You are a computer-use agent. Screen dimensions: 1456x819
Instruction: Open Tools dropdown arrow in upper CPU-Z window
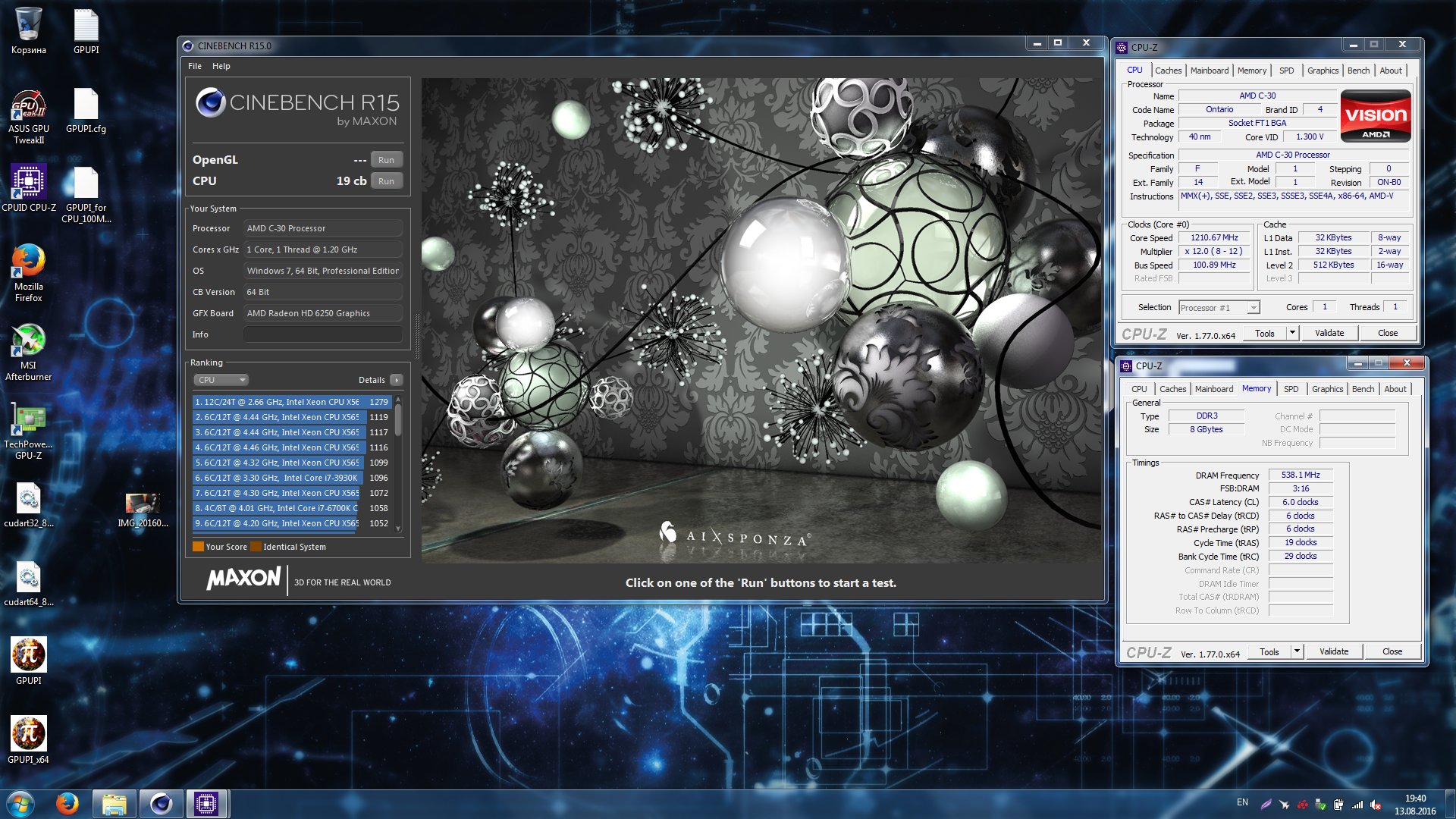point(1293,333)
